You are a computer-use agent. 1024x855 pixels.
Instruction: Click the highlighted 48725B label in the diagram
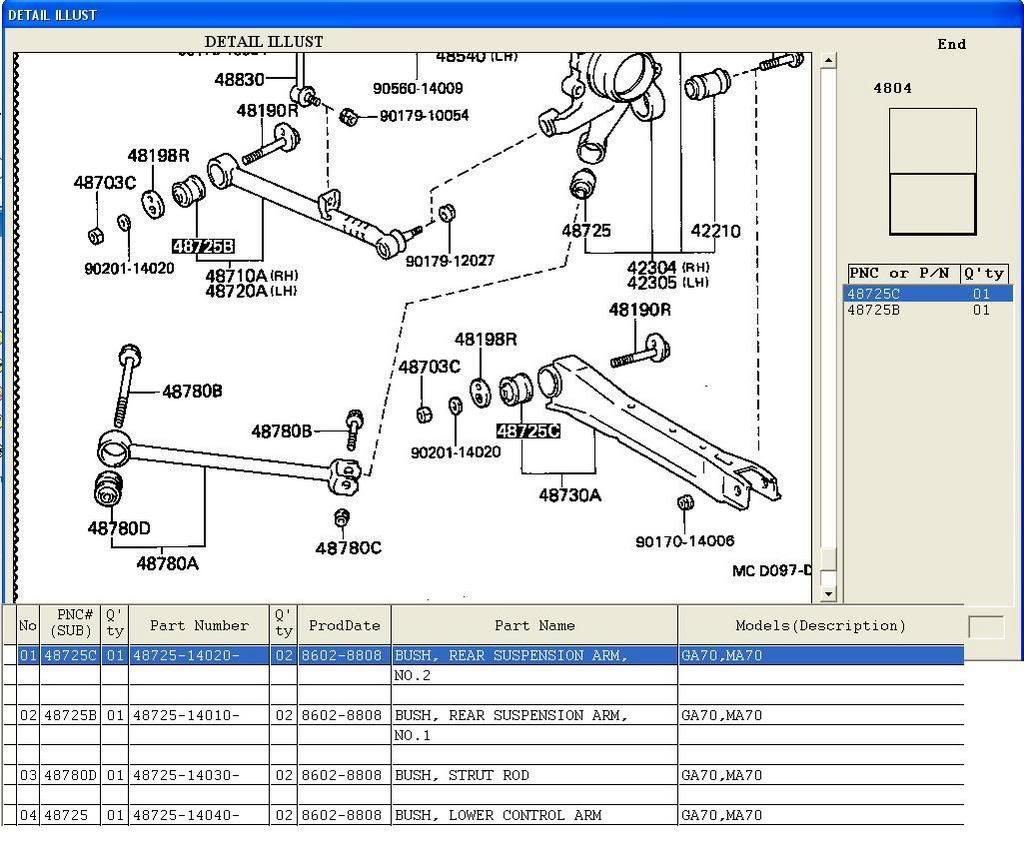[x=203, y=246]
